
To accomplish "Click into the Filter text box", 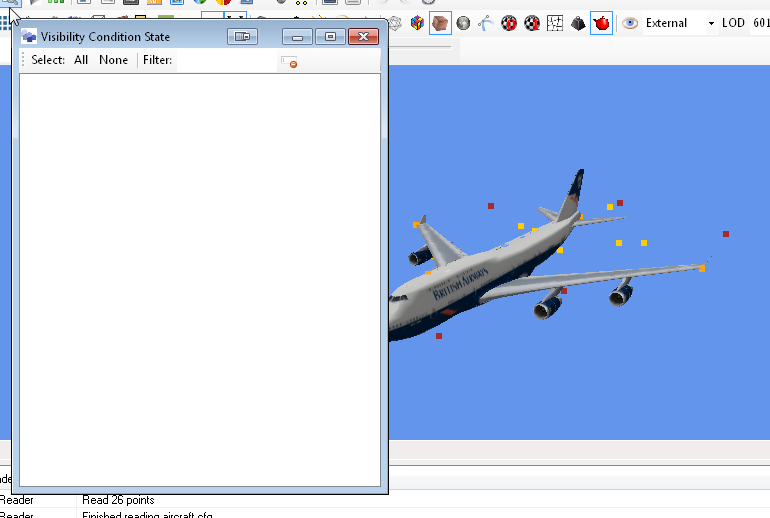I will pos(226,60).
